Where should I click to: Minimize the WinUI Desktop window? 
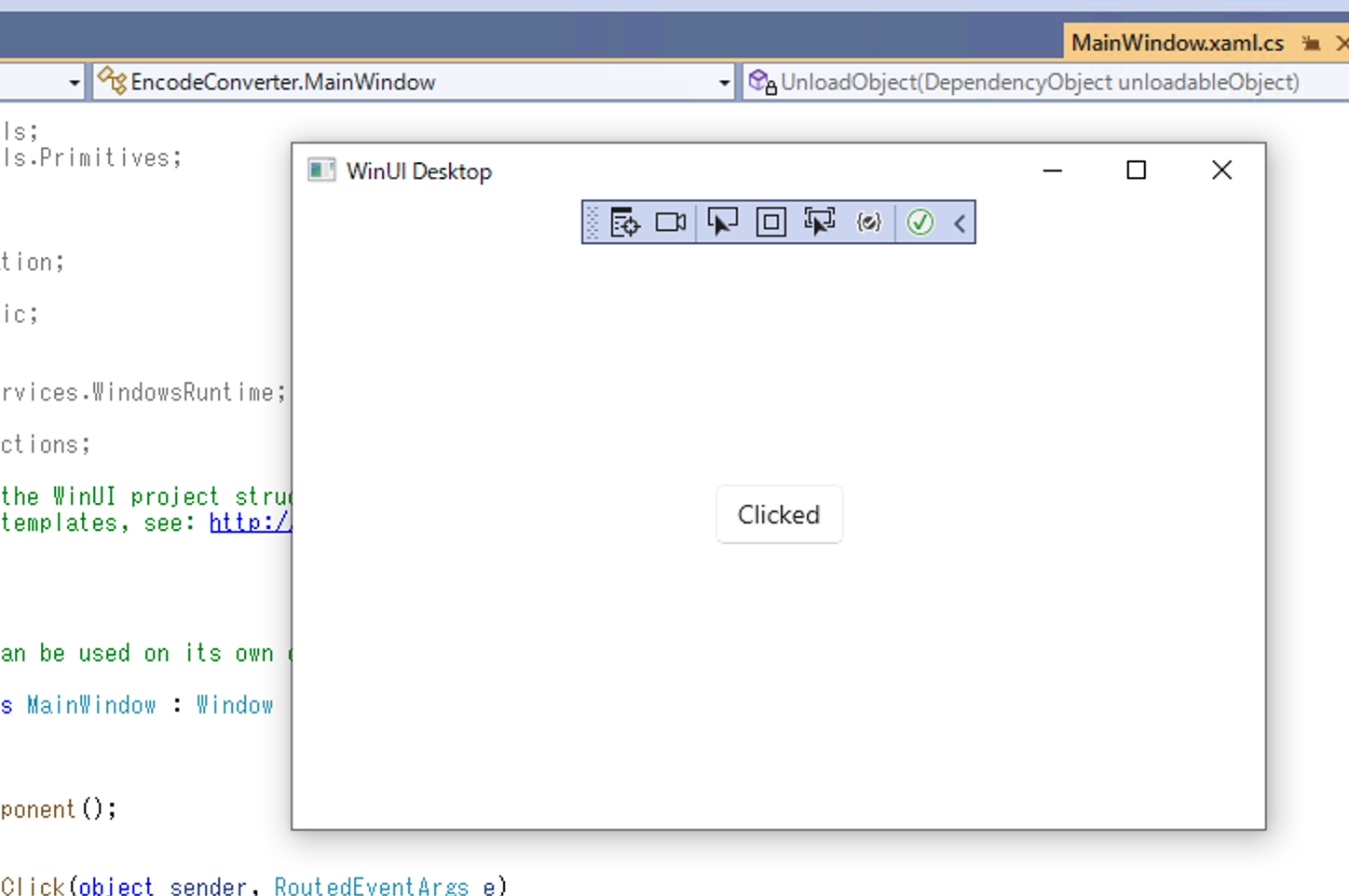(x=1053, y=170)
